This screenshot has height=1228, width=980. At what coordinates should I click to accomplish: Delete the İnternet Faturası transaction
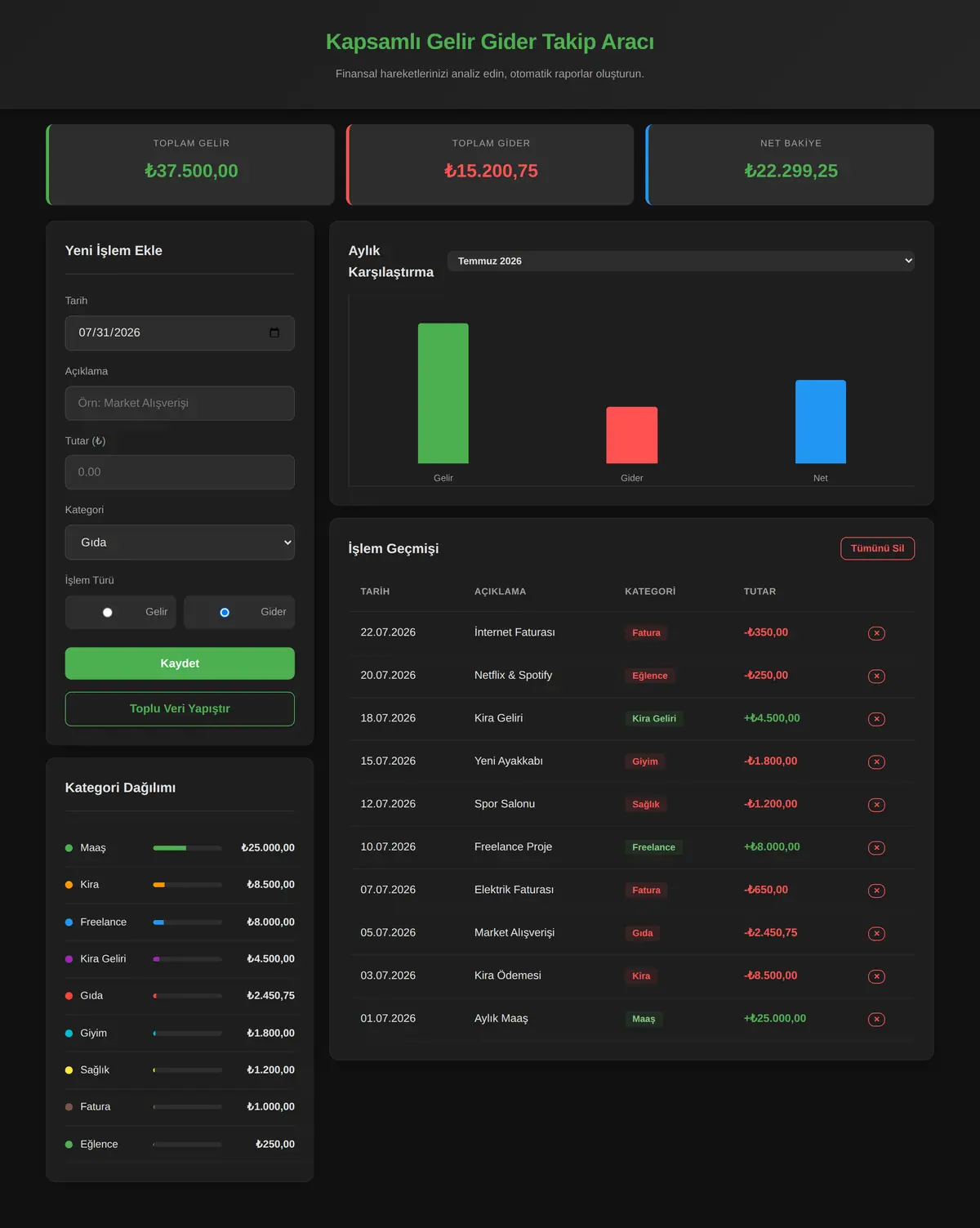click(876, 633)
